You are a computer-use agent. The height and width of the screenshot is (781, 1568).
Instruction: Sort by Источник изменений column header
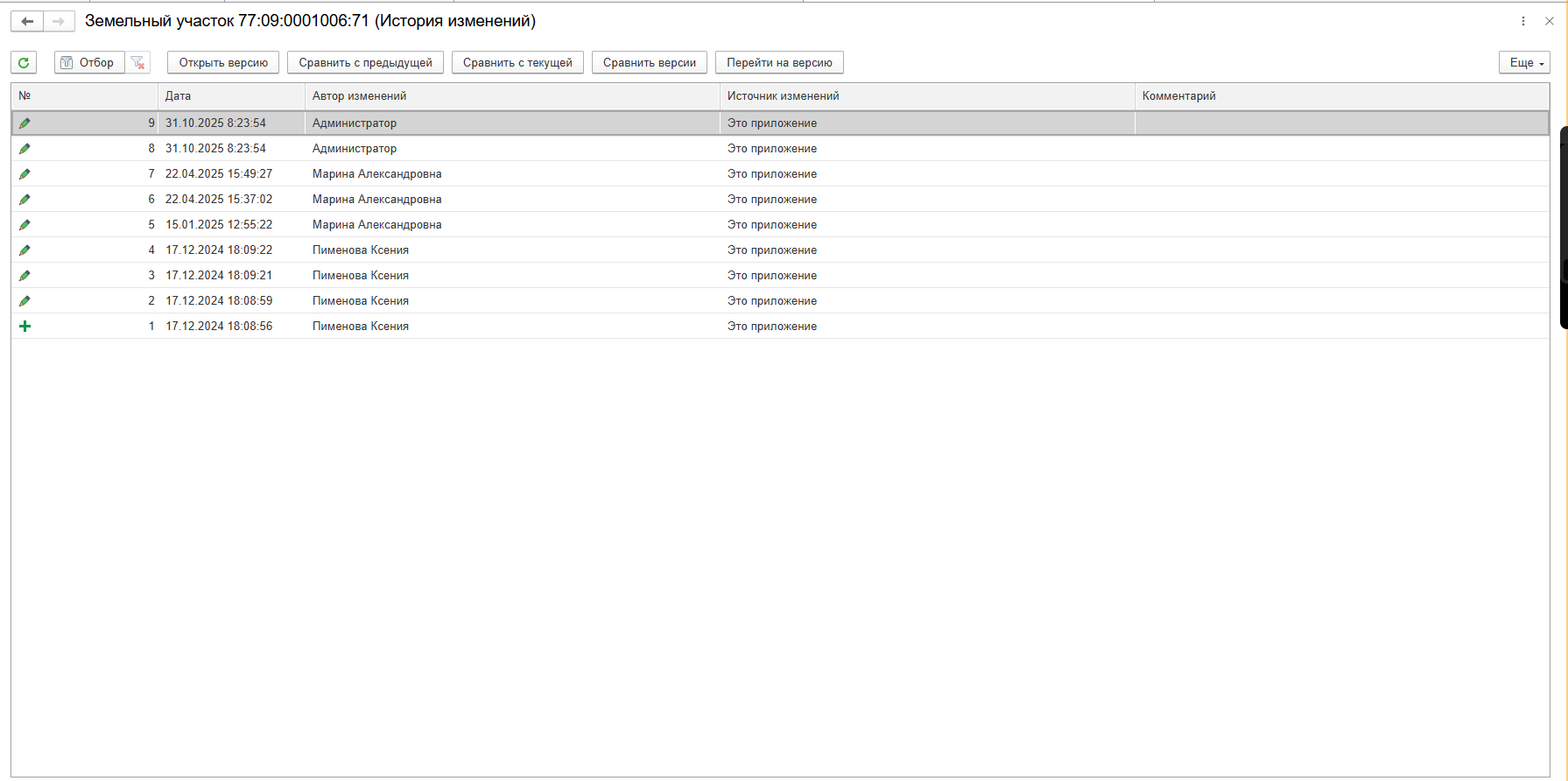(928, 96)
